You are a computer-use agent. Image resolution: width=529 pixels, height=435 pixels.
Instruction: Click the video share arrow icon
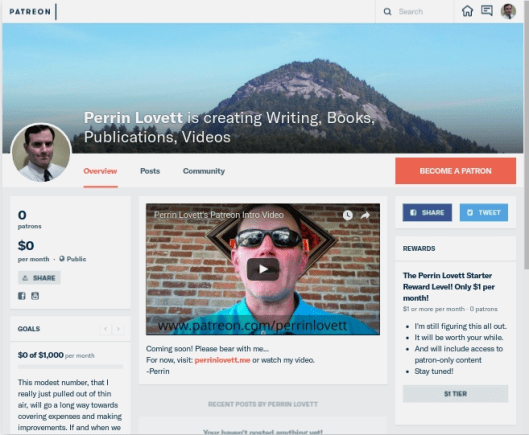point(365,215)
